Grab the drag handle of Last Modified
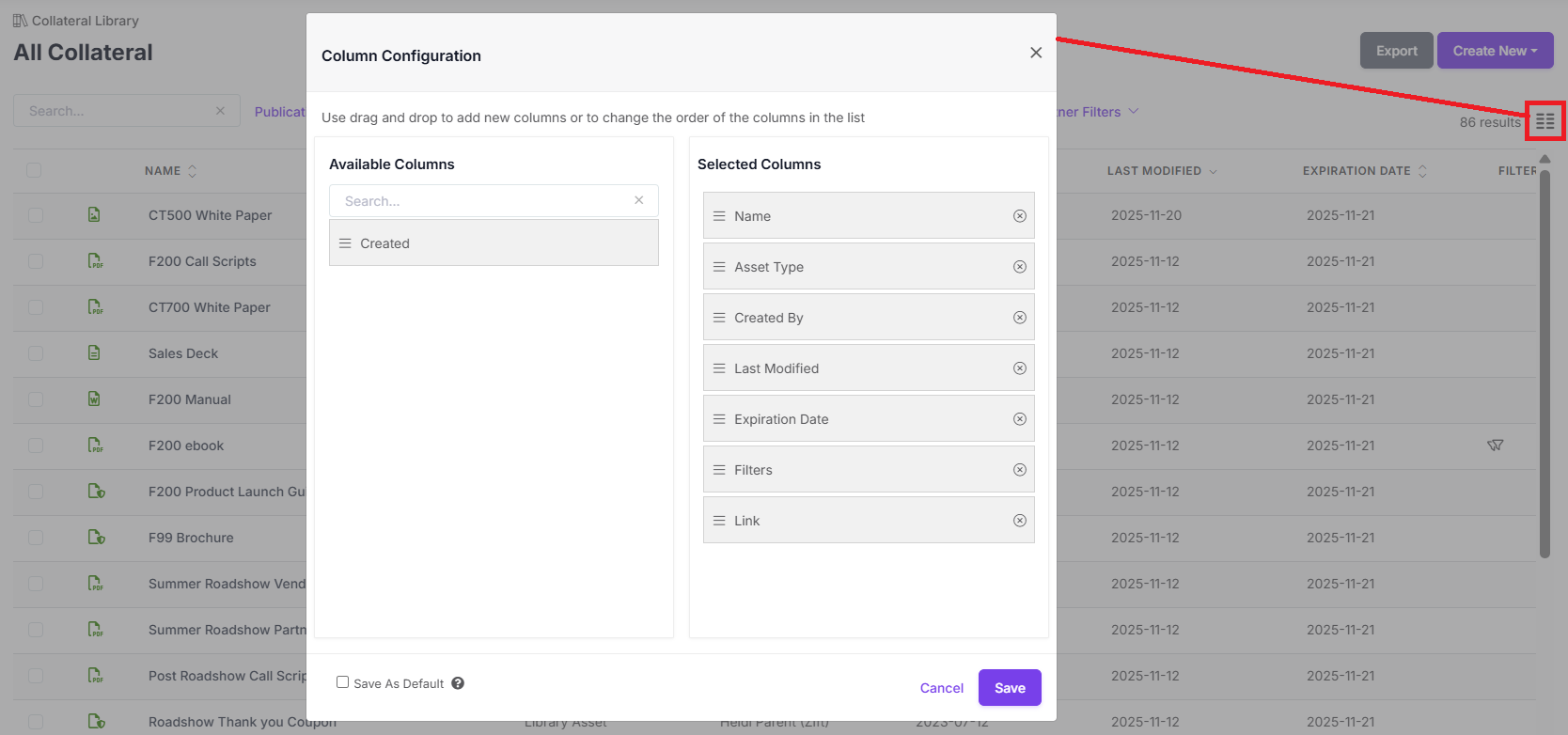 [x=719, y=368]
